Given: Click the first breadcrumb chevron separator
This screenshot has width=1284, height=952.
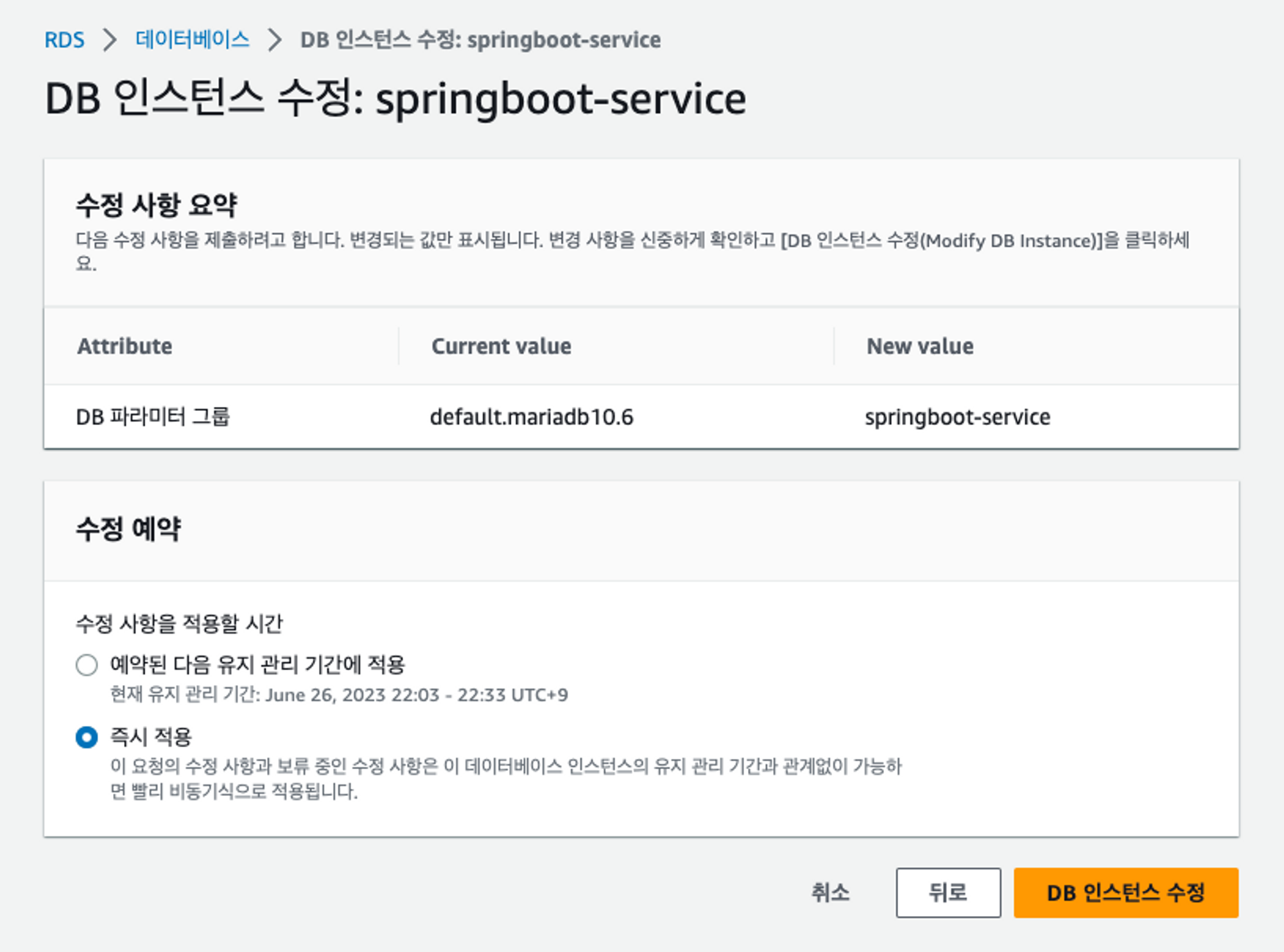Looking at the screenshot, I should [x=110, y=40].
